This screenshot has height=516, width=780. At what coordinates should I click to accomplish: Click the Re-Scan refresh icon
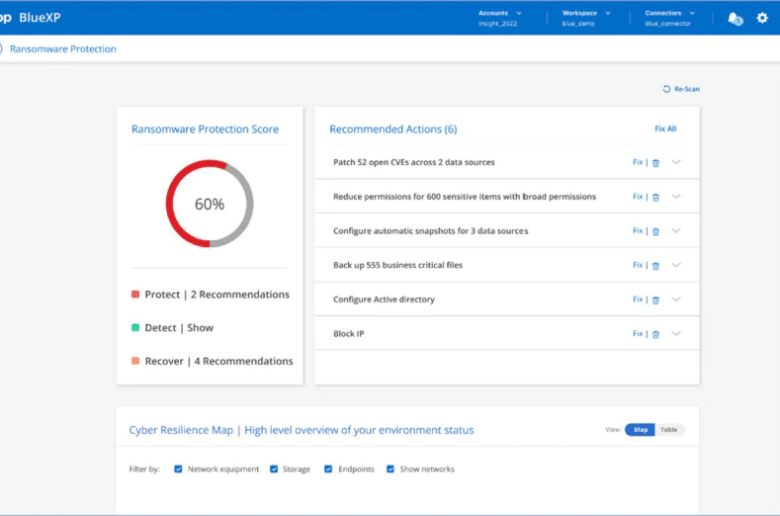click(666, 89)
